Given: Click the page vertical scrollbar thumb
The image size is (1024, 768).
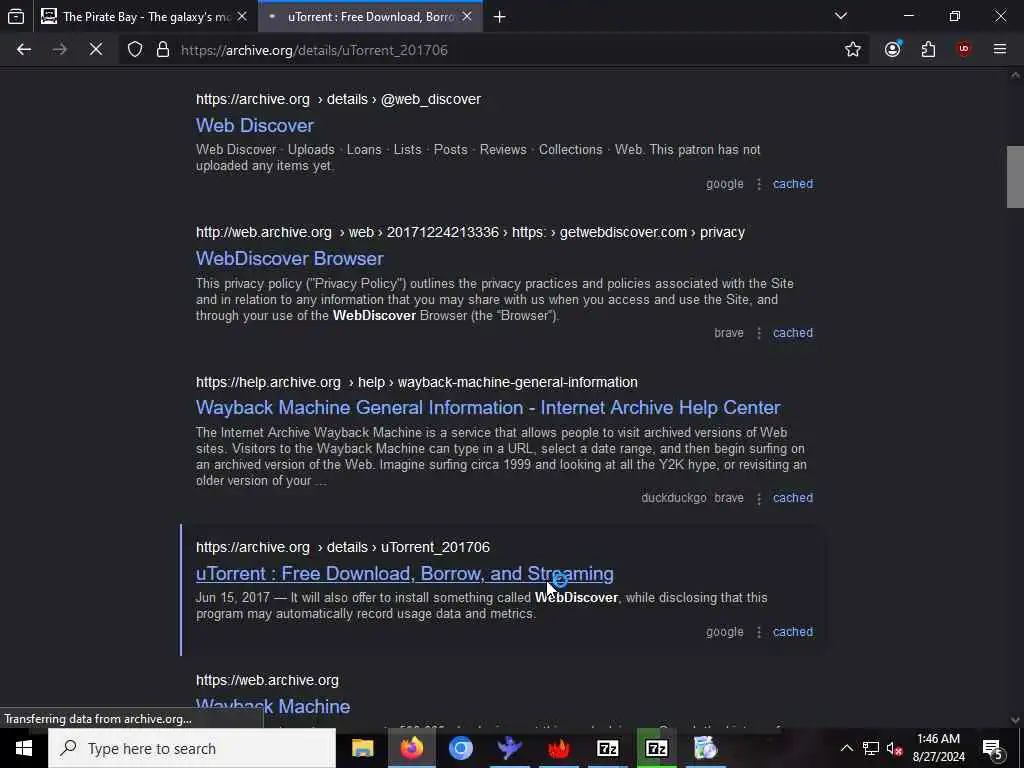Looking at the screenshot, I should click(x=1015, y=177).
